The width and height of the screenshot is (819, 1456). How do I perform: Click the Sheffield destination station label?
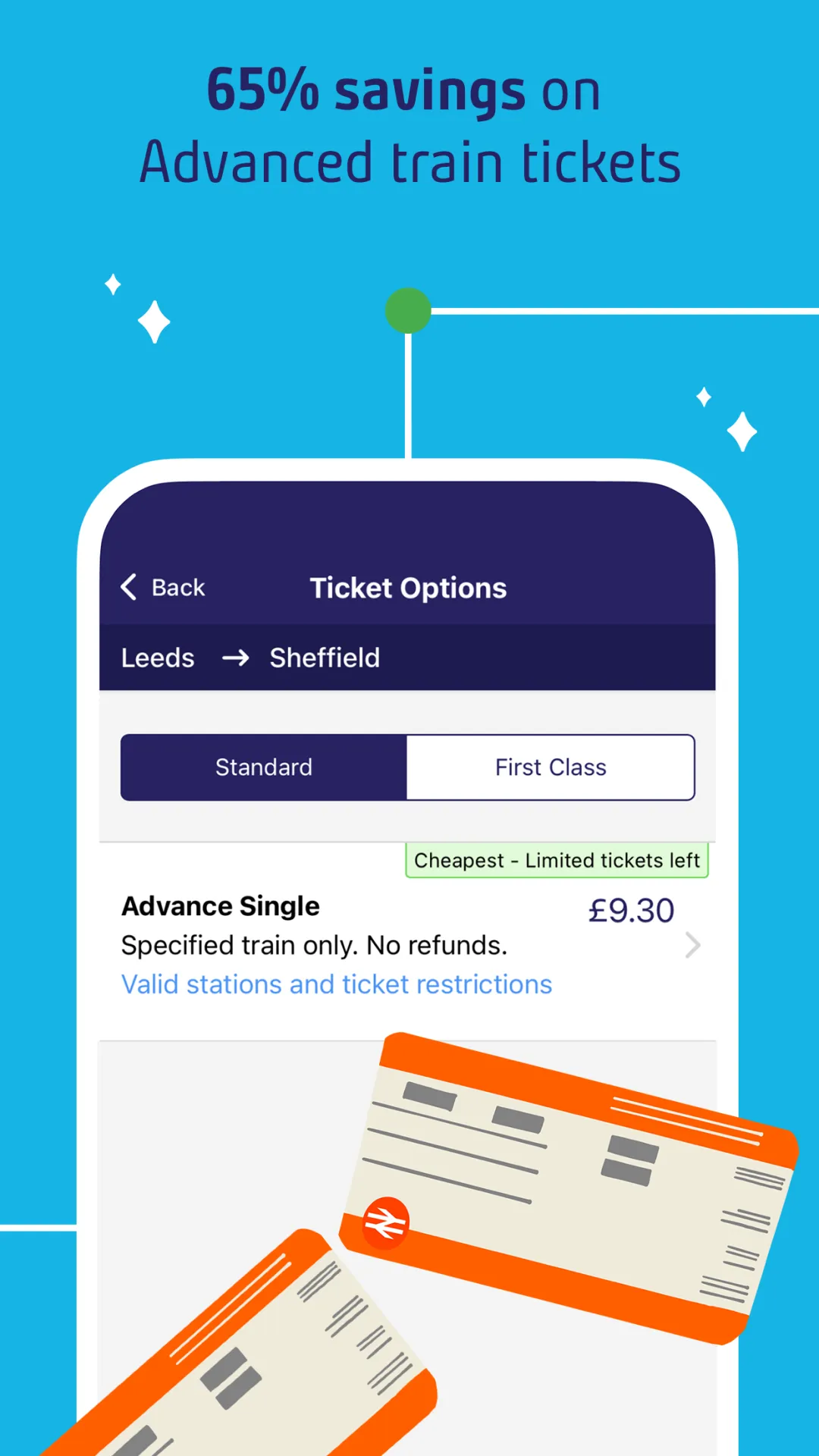click(325, 658)
